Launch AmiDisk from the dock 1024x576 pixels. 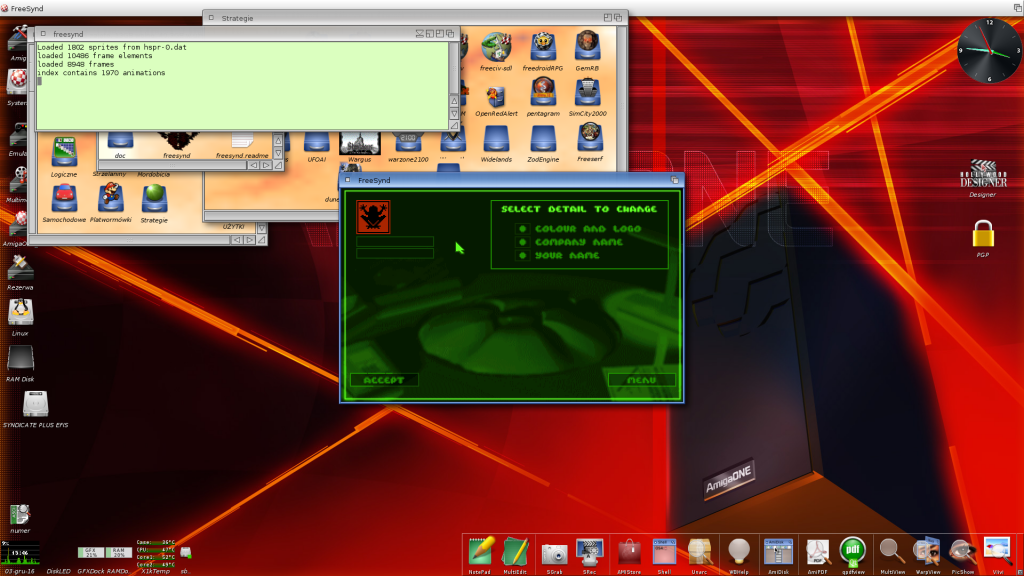coord(778,552)
